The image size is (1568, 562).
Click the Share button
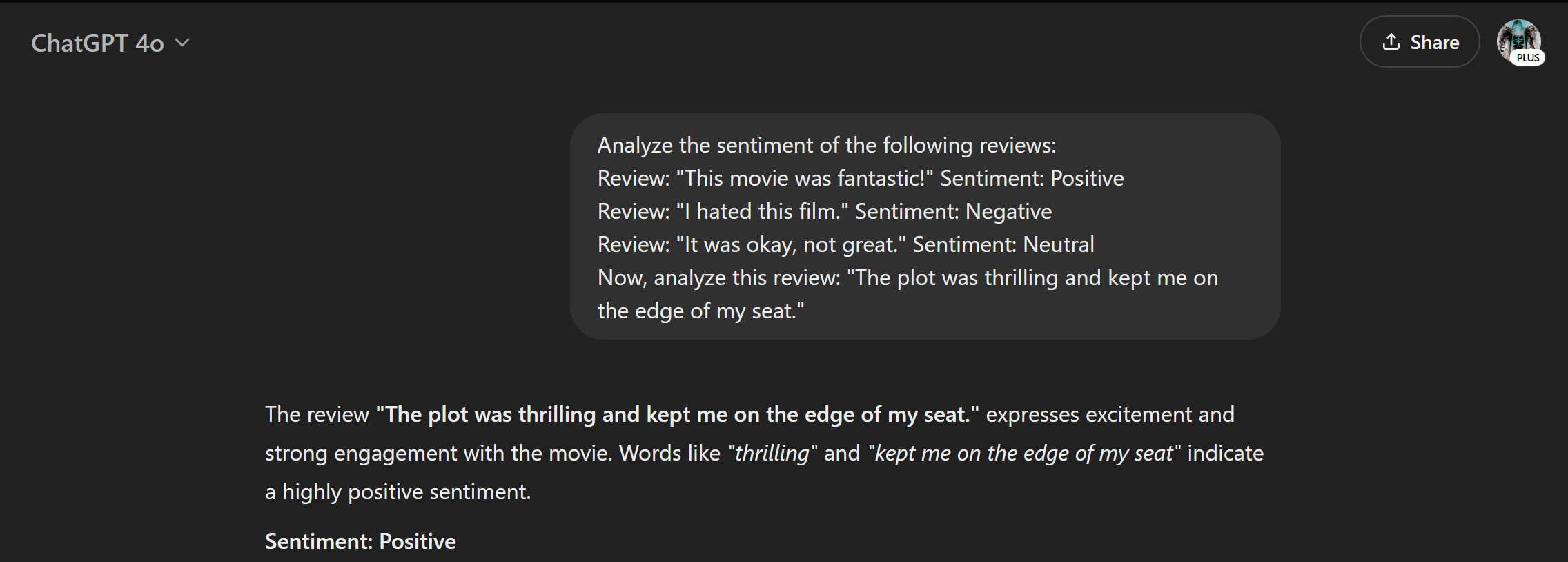1419,42
